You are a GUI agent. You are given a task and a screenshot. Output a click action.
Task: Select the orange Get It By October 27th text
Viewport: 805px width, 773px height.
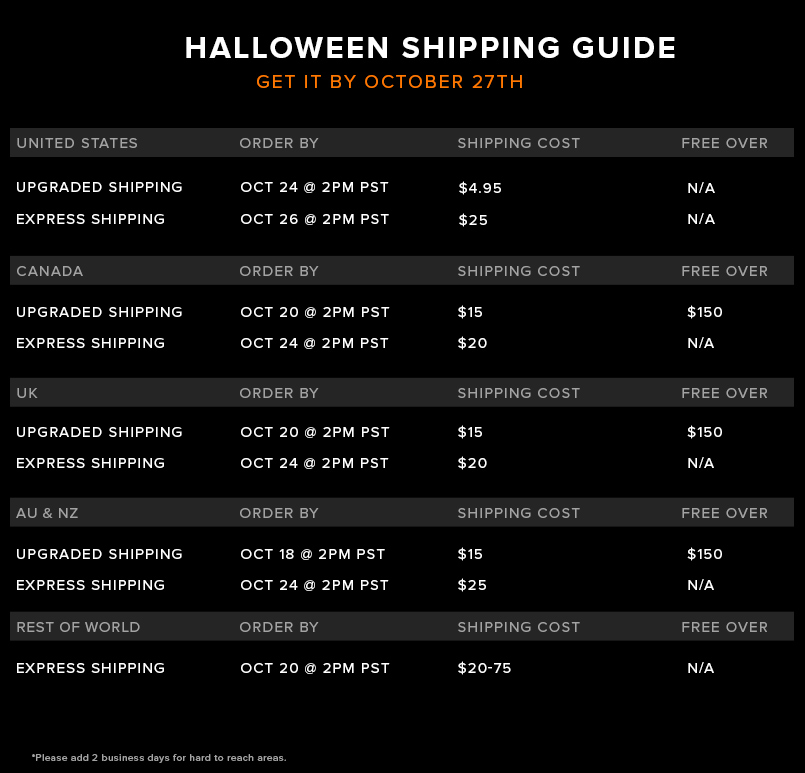tap(390, 82)
